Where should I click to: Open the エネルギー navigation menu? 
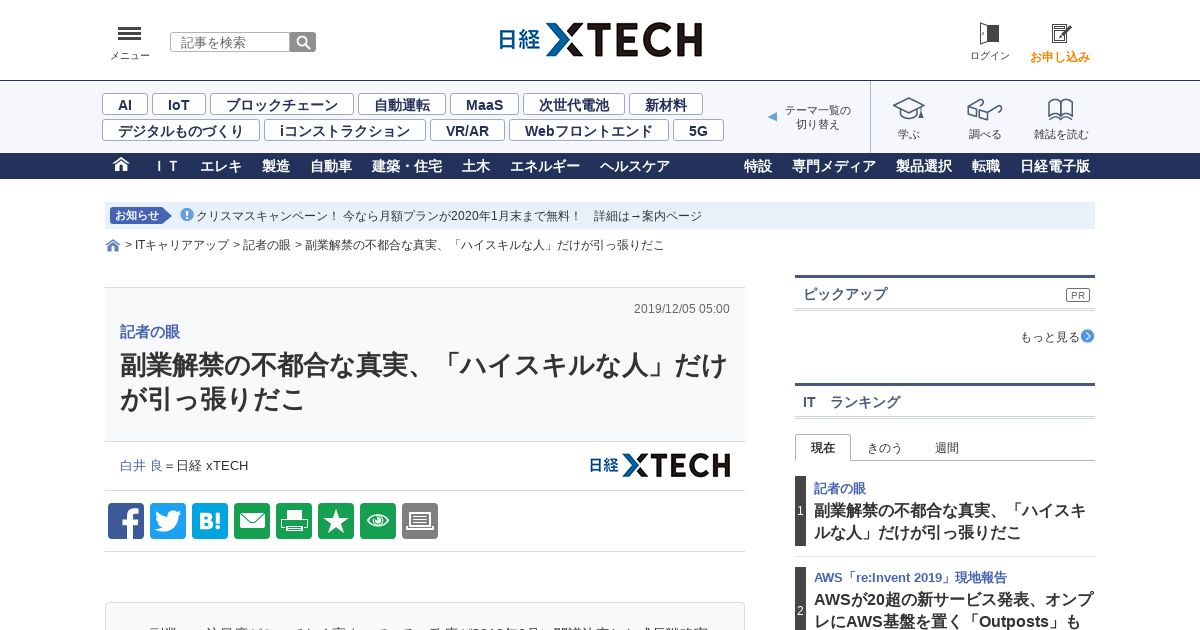pos(545,166)
